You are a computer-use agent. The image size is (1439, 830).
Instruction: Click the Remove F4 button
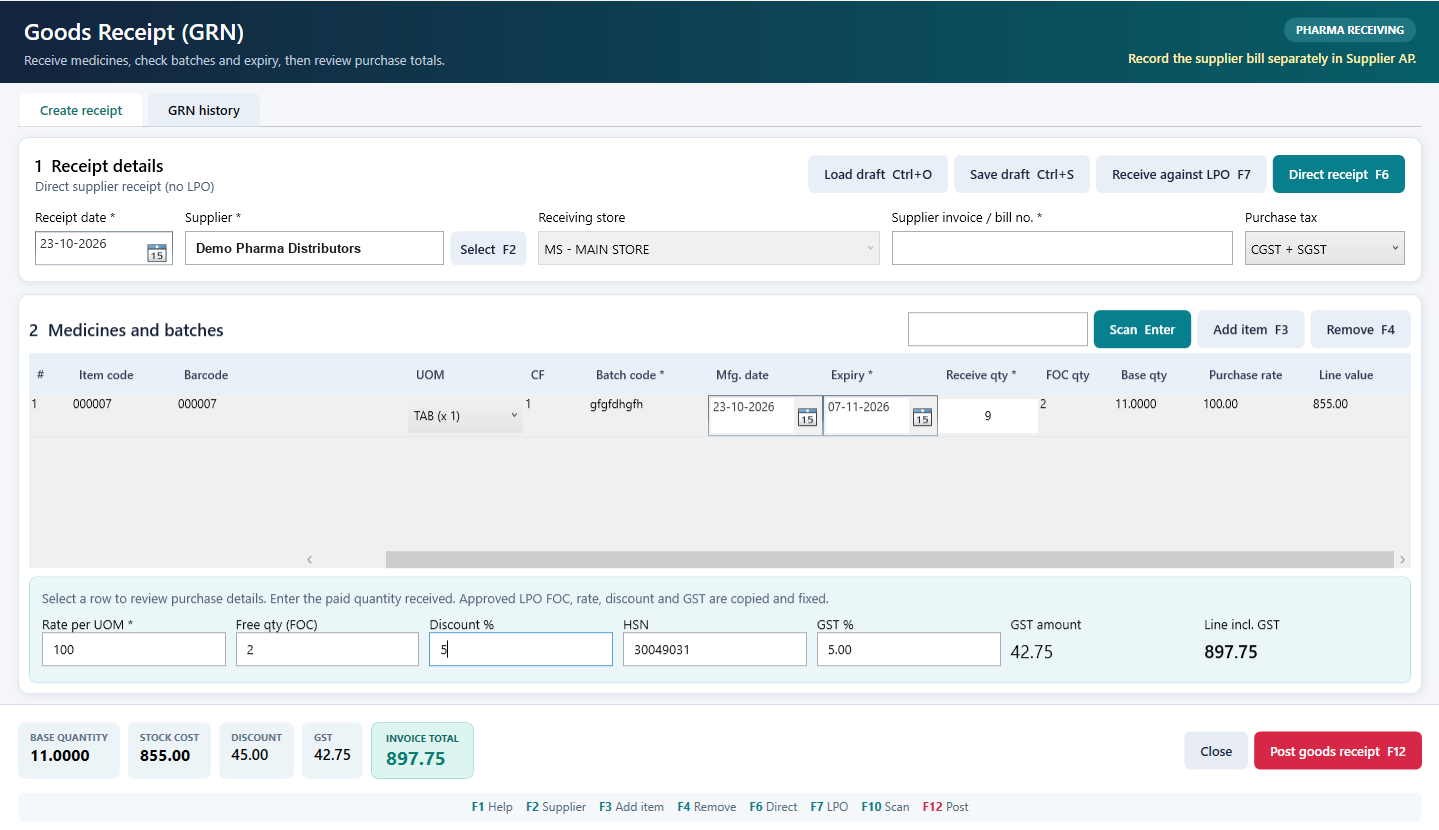tap(1360, 329)
